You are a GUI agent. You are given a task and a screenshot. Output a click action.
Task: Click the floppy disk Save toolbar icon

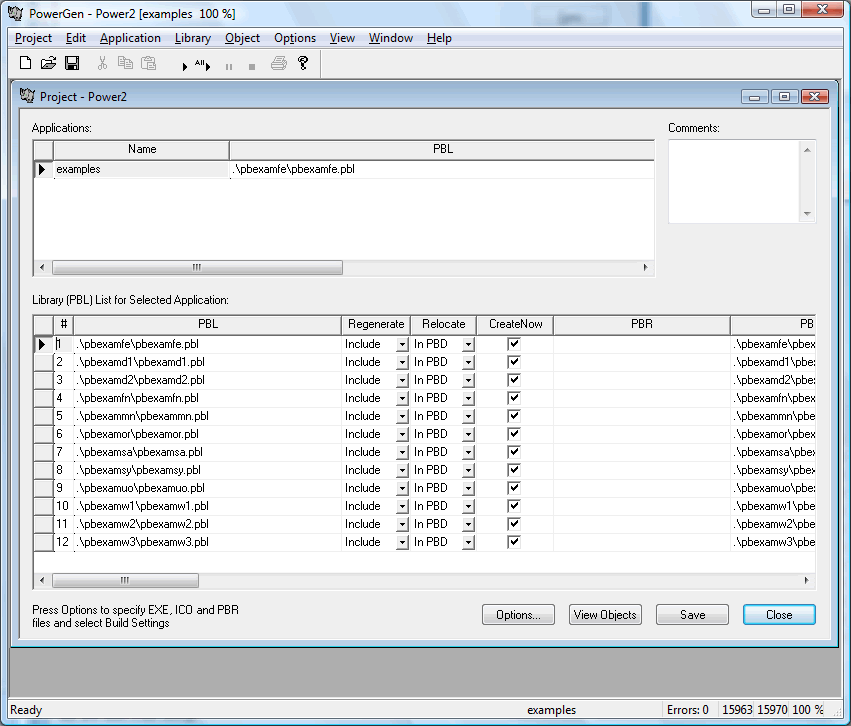[72, 63]
